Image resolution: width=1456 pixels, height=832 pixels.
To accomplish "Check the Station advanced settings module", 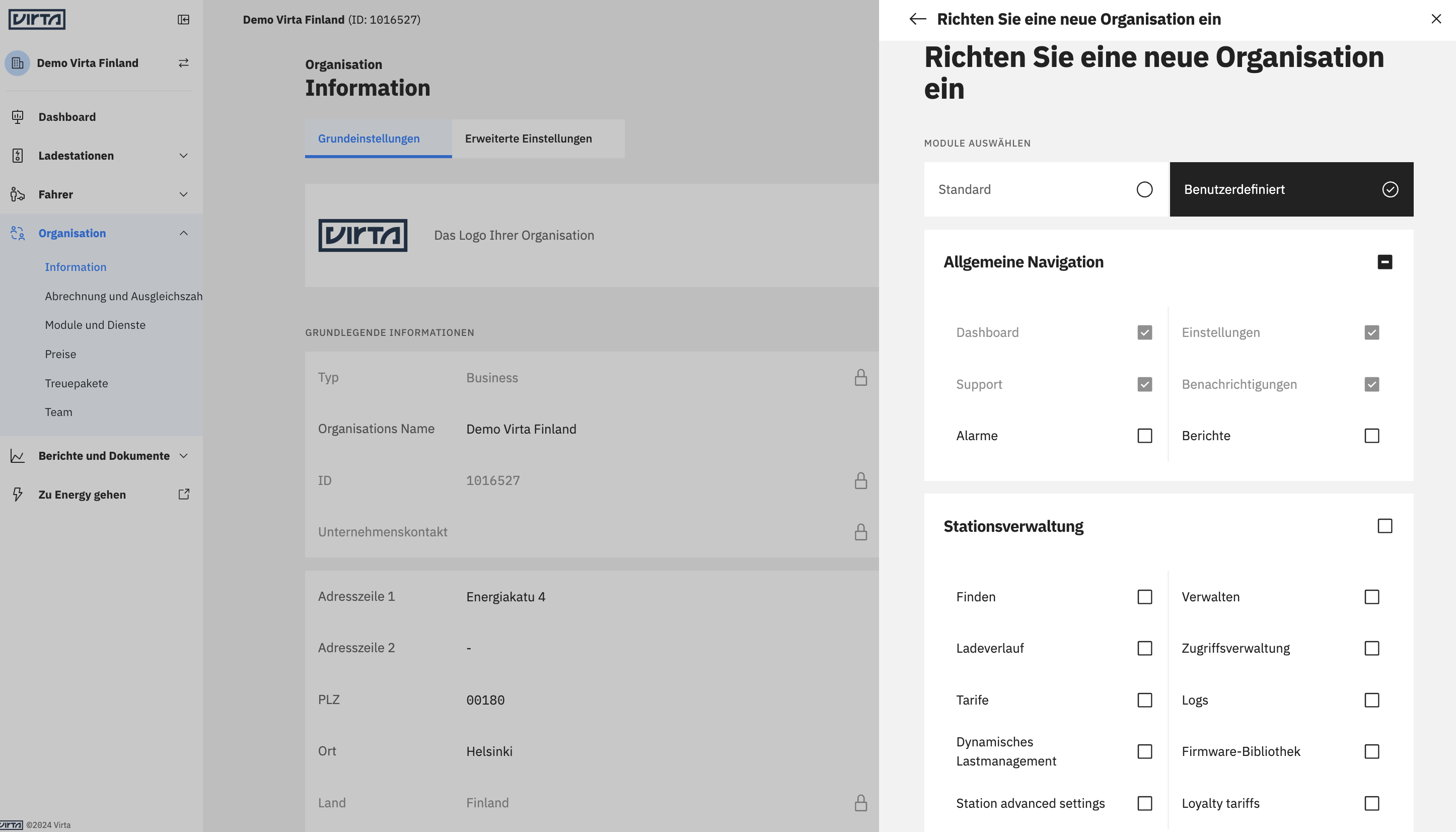I will (1145, 803).
